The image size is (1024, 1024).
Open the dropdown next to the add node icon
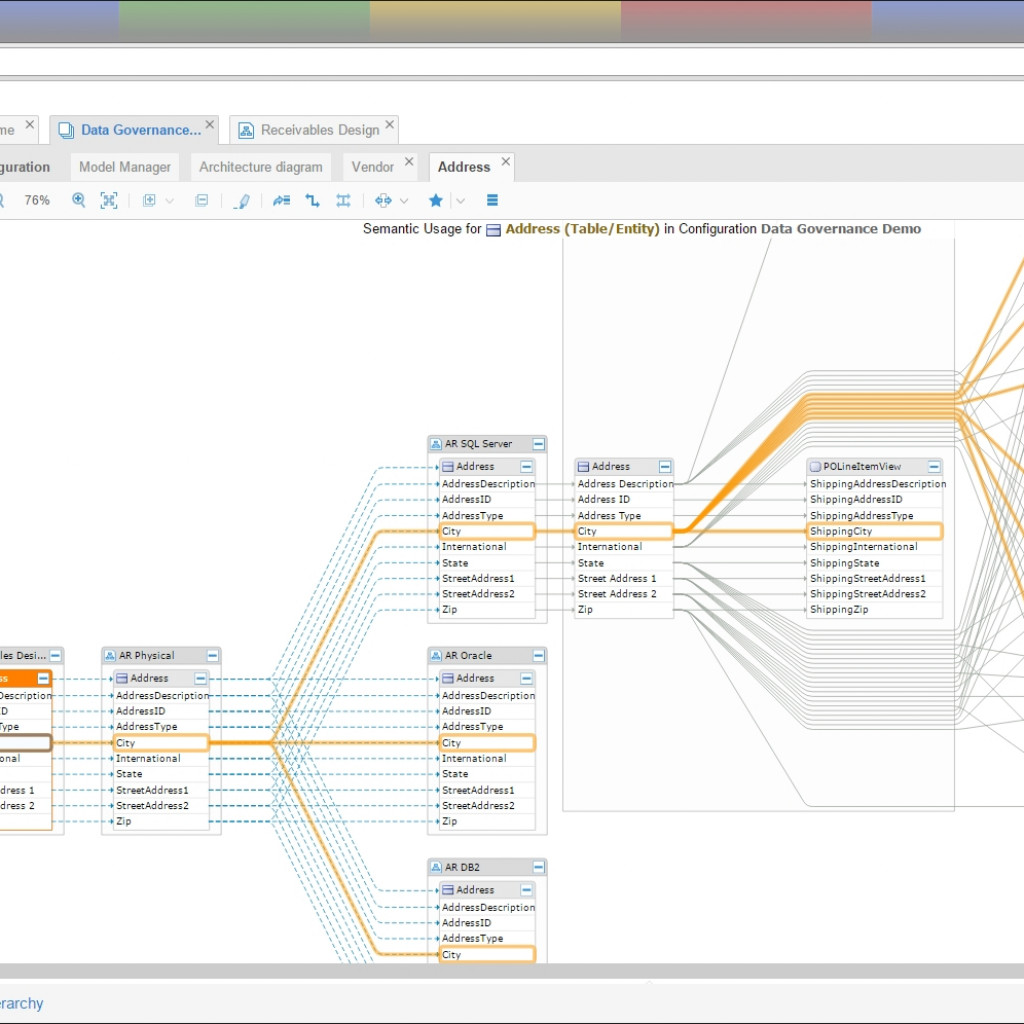click(x=168, y=200)
